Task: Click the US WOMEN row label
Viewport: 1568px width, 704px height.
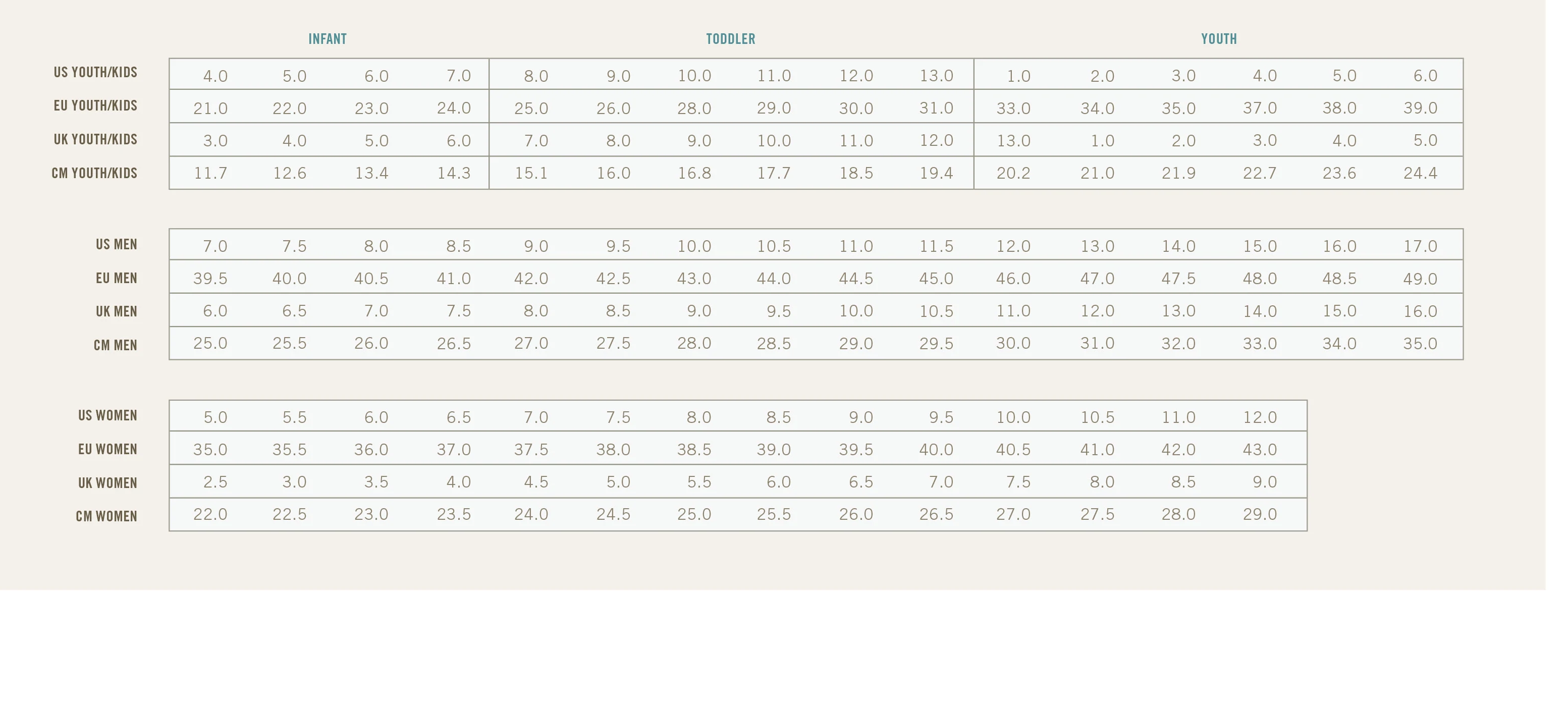Action: pyautogui.click(x=107, y=415)
